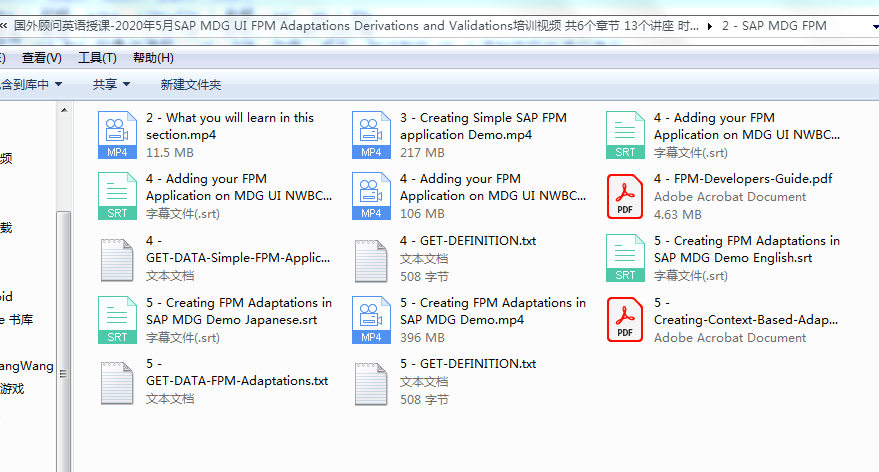Open the 共享 dropdown in toolbar
This screenshot has height=472, width=879.
(111, 85)
